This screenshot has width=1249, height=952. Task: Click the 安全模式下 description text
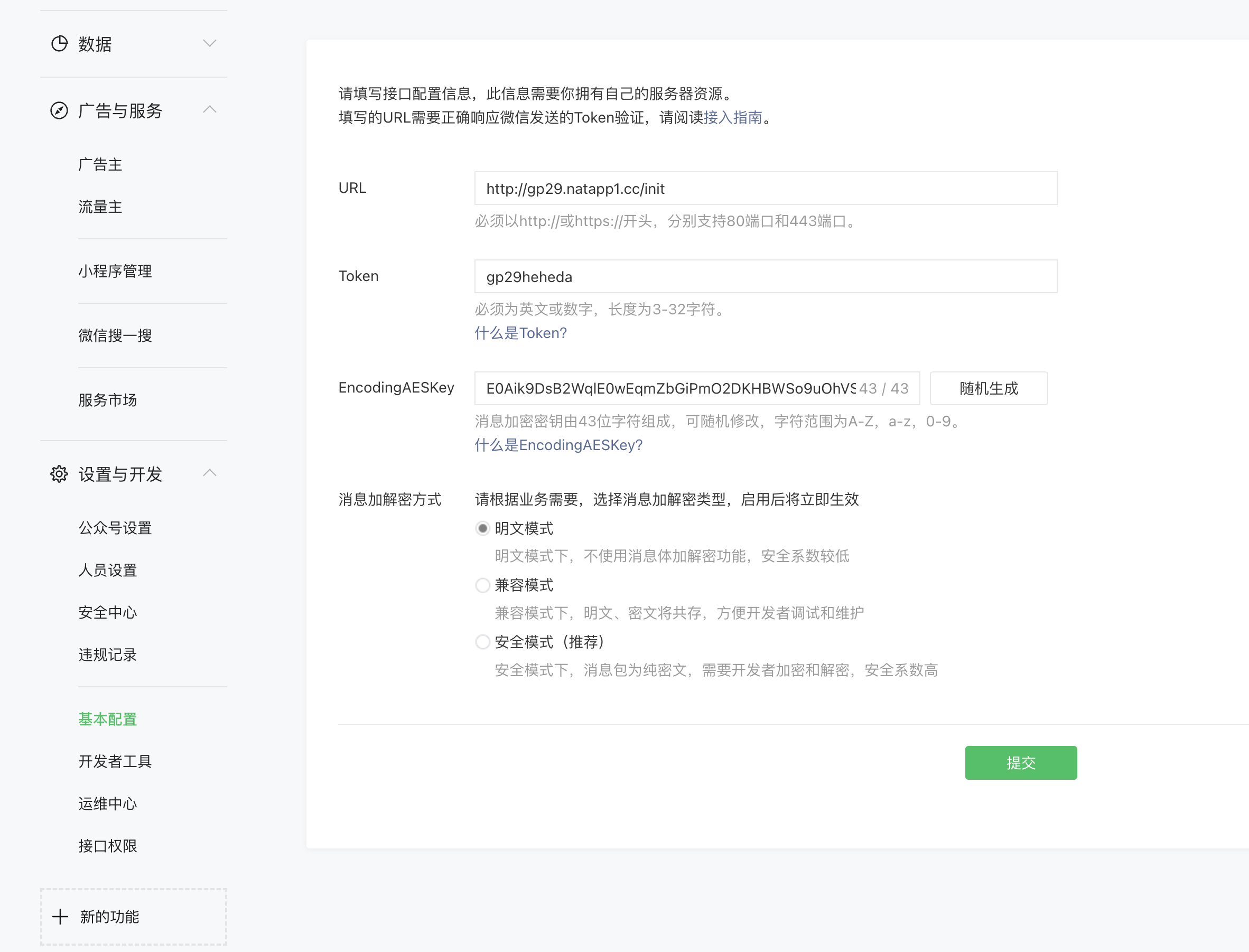716,670
